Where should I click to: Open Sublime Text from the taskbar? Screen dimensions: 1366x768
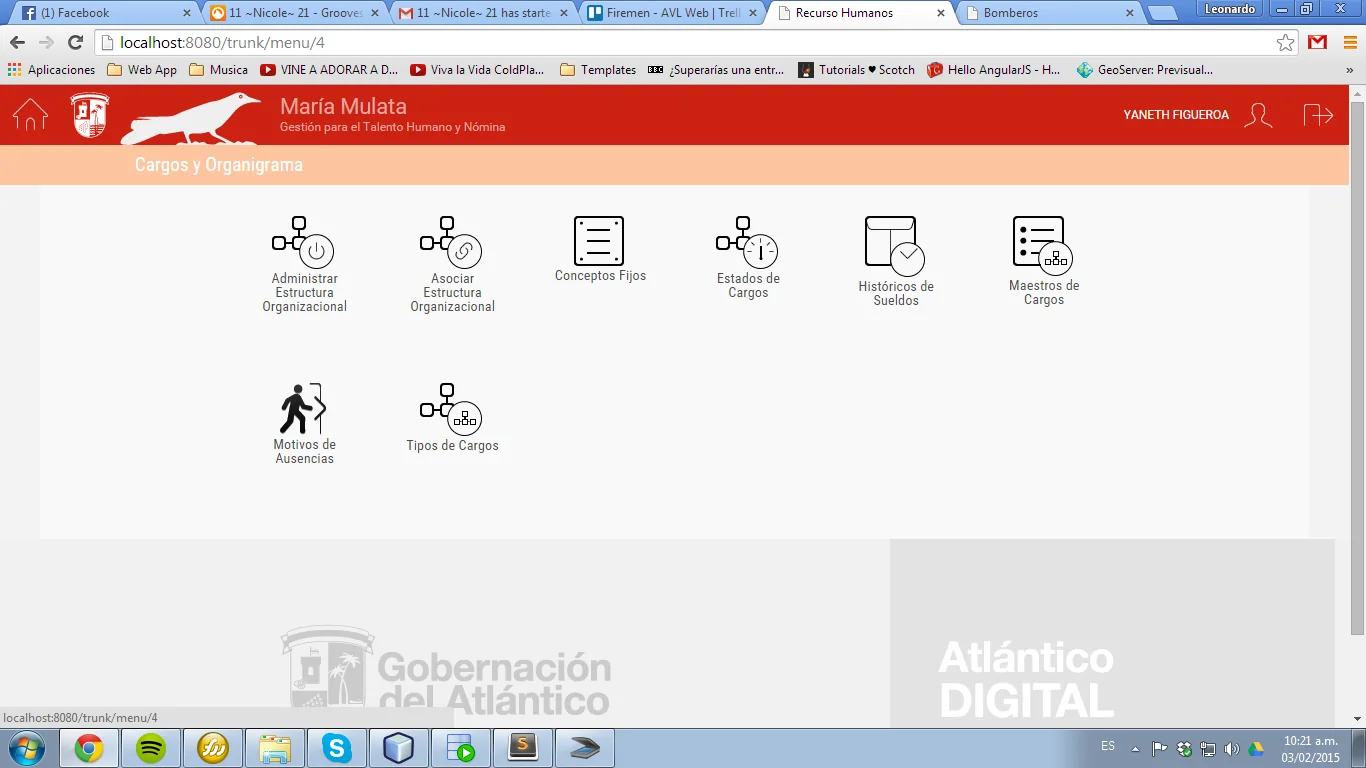(523, 748)
